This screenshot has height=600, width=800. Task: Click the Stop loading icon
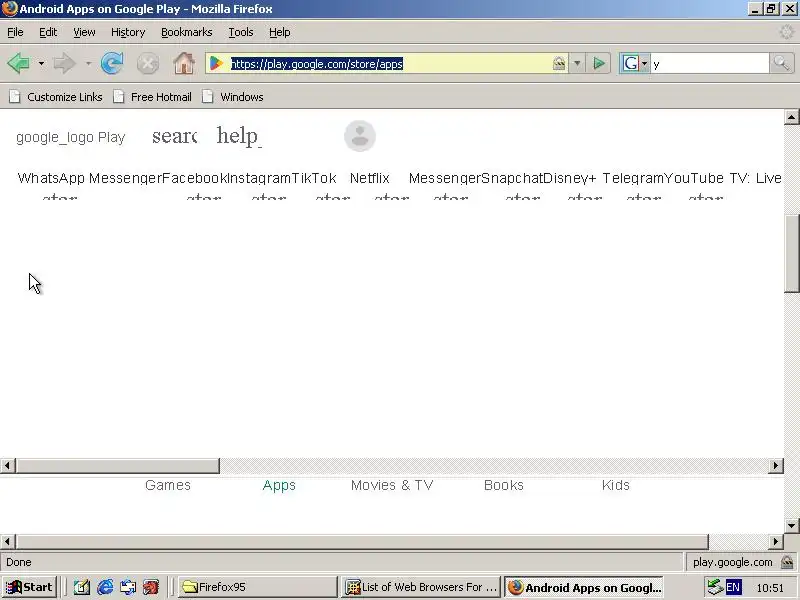tap(148, 64)
